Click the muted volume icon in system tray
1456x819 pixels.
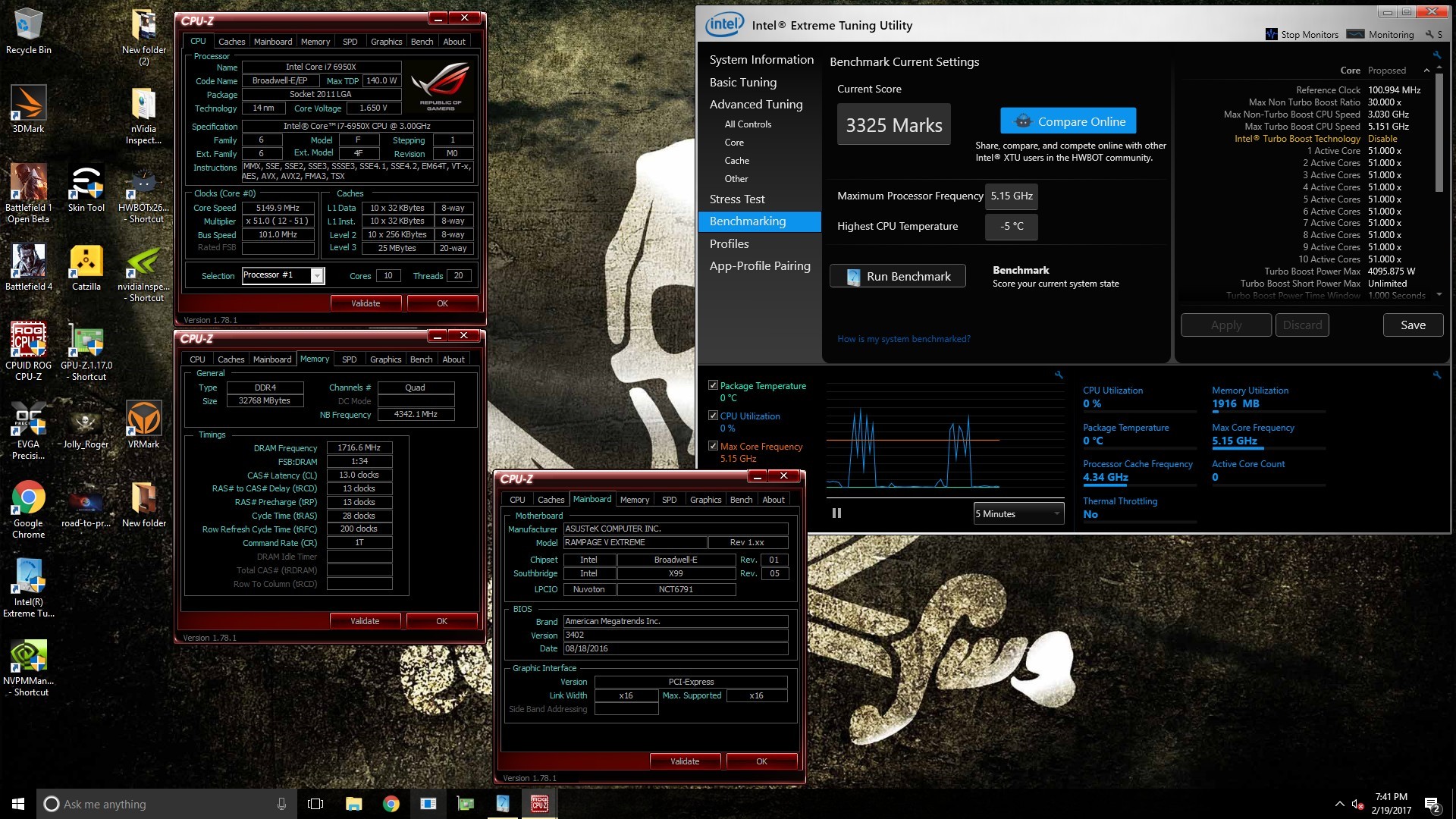pos(1358,804)
